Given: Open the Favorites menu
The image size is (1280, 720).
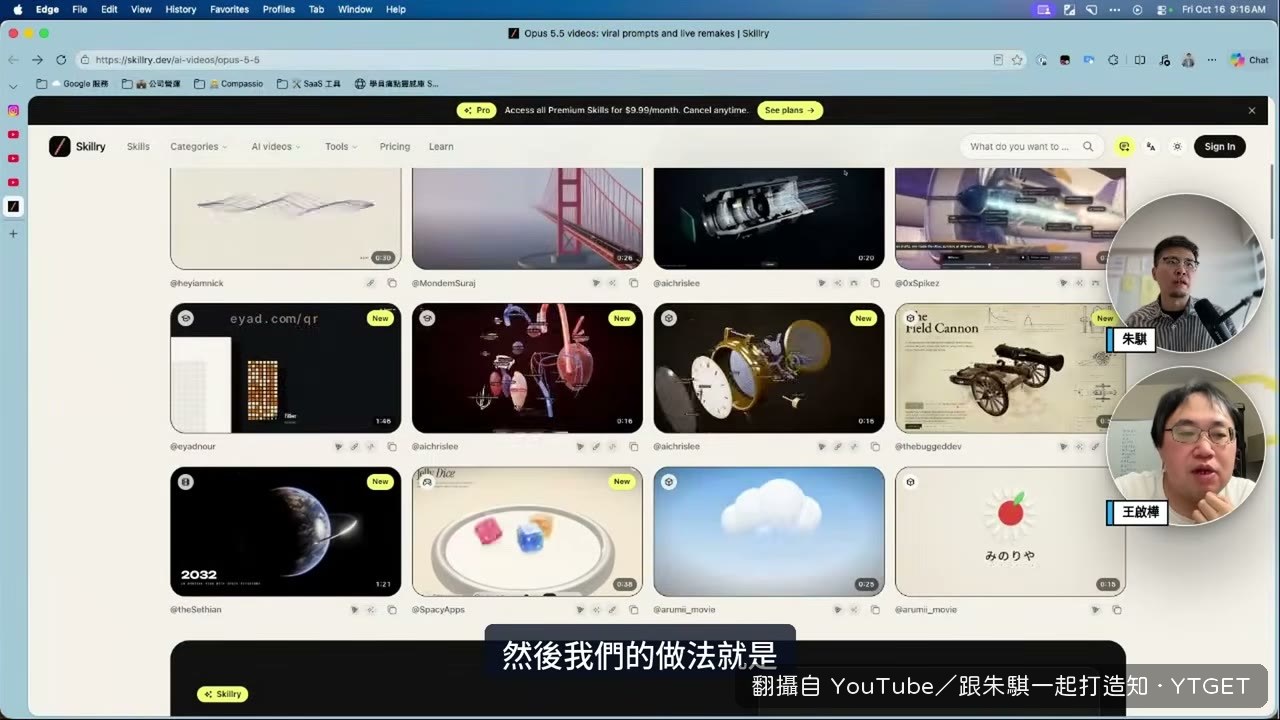Looking at the screenshot, I should pos(229,9).
